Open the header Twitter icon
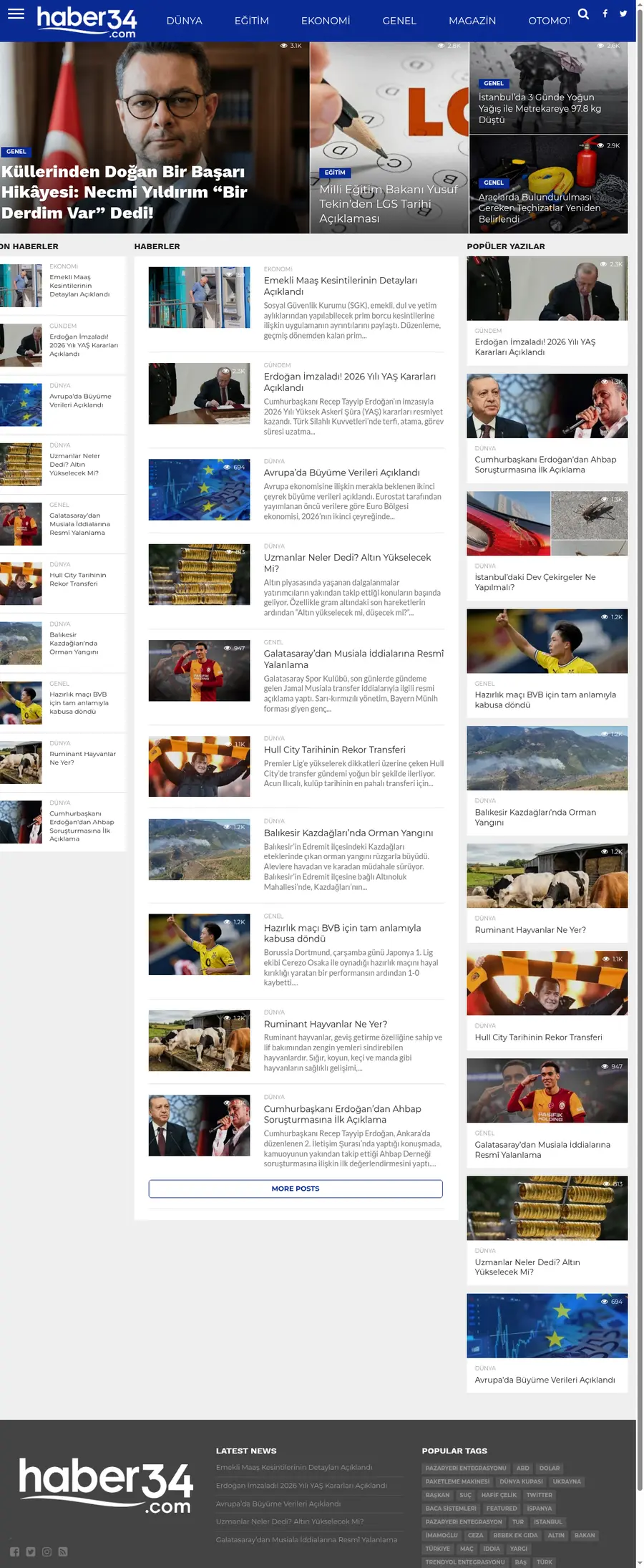644x1568 pixels. click(x=623, y=14)
